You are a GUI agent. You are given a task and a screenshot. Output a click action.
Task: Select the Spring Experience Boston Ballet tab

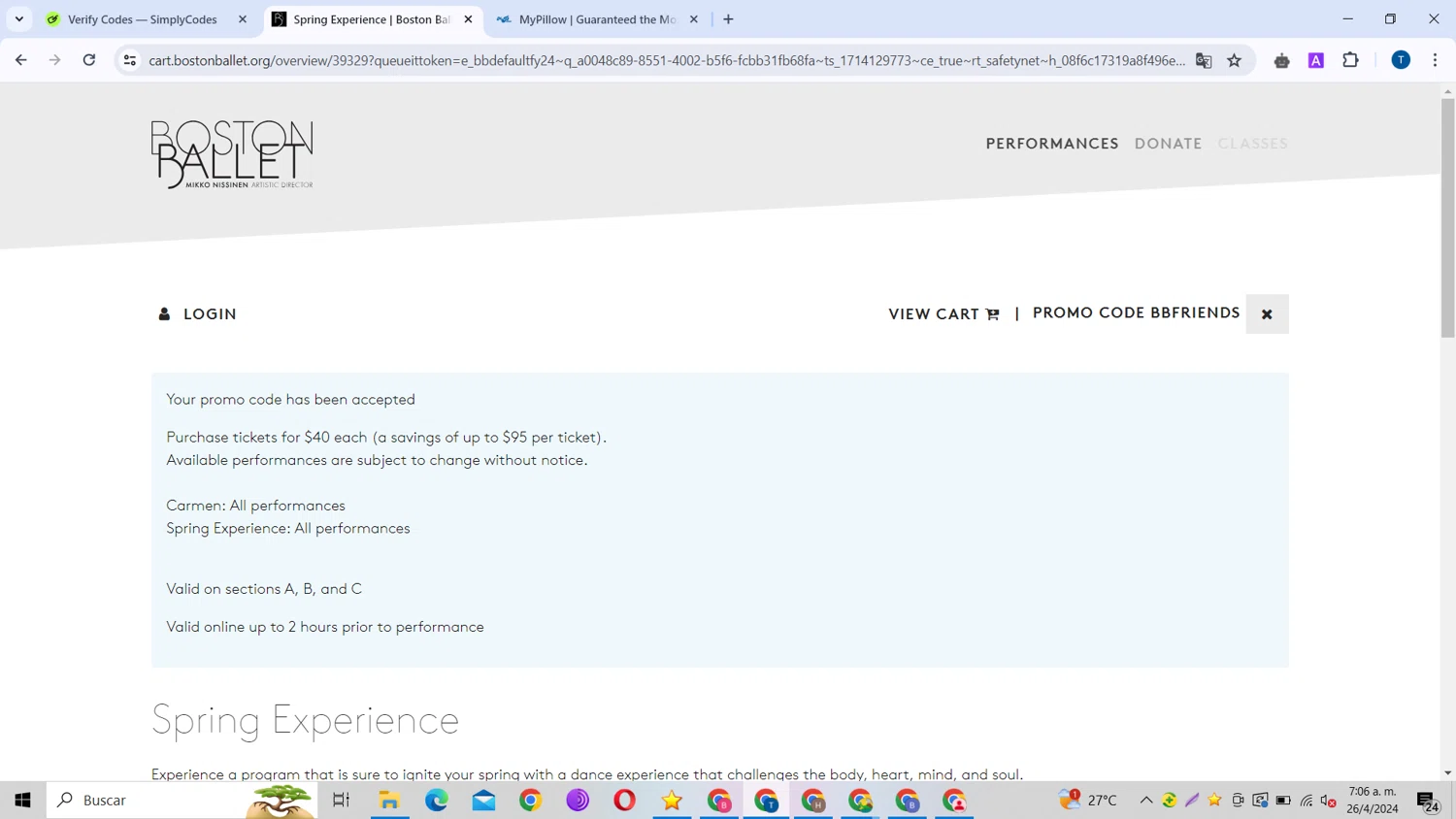point(372,19)
